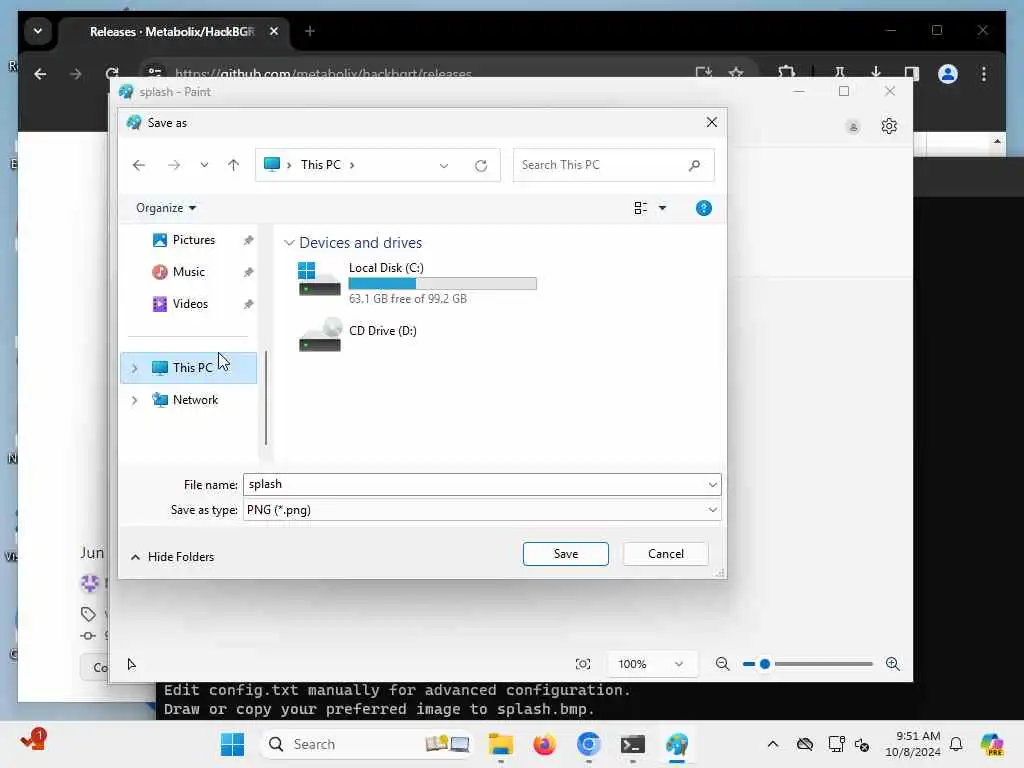Open Terminal from taskbar
The width and height of the screenshot is (1024, 768).
point(633,744)
